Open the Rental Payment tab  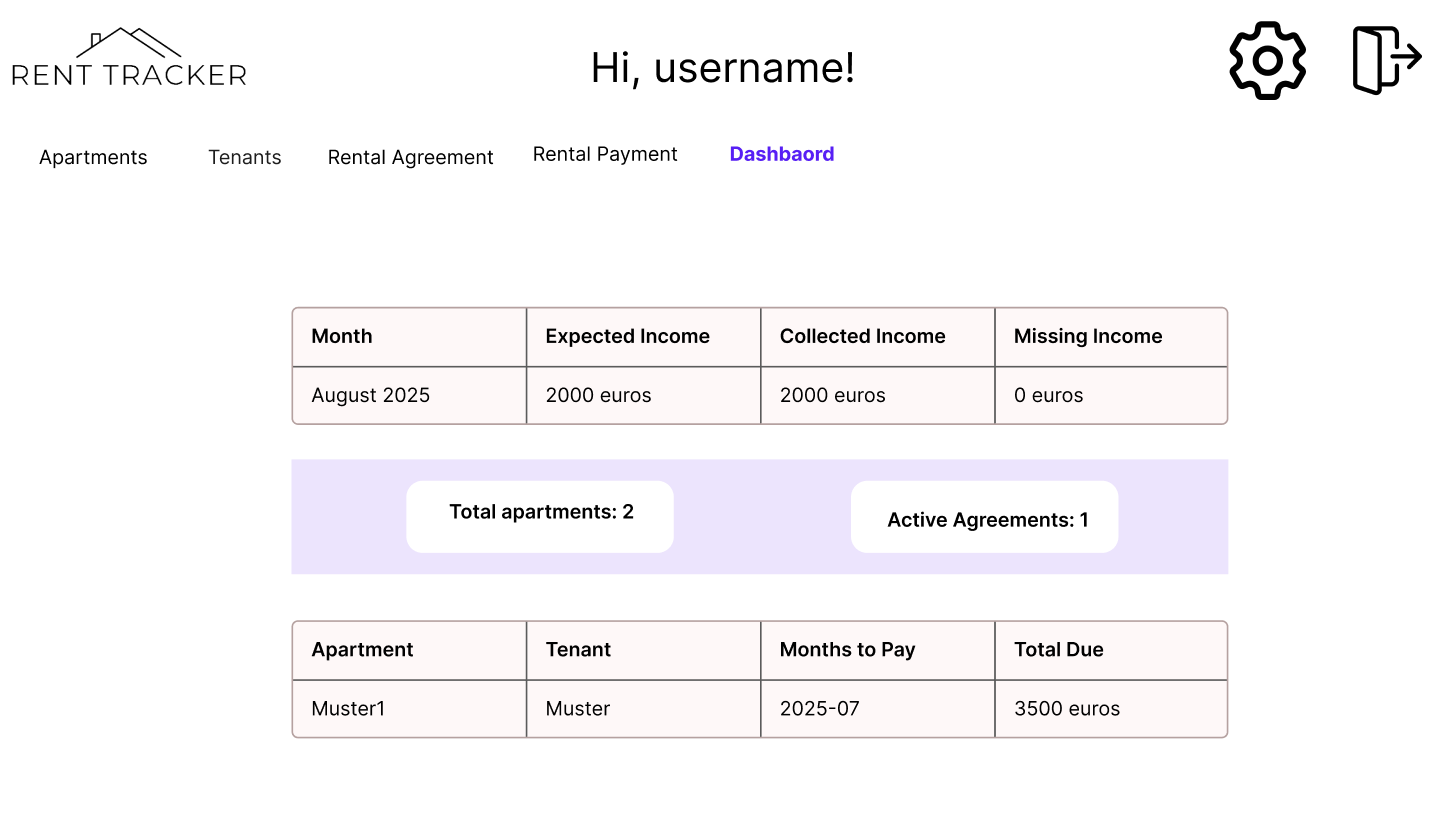605,154
